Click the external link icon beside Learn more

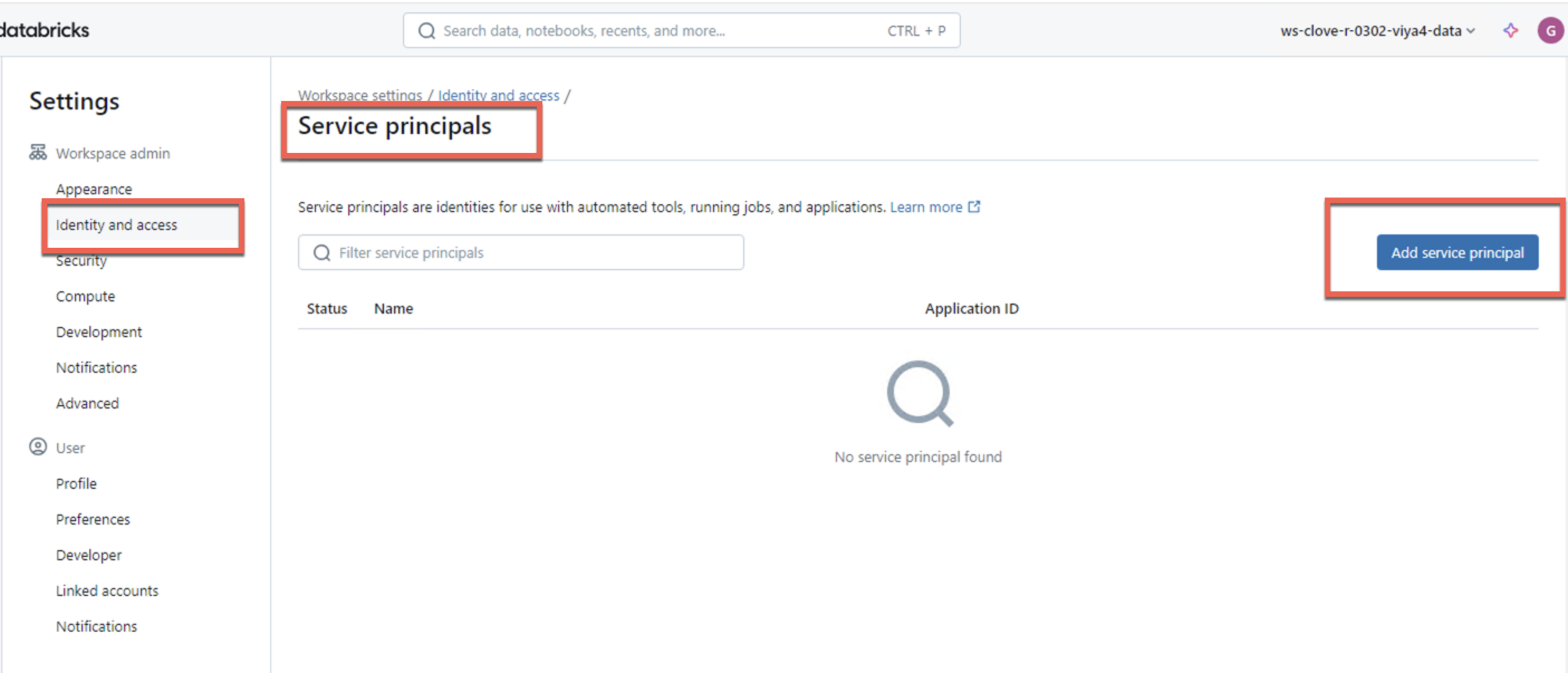975,207
